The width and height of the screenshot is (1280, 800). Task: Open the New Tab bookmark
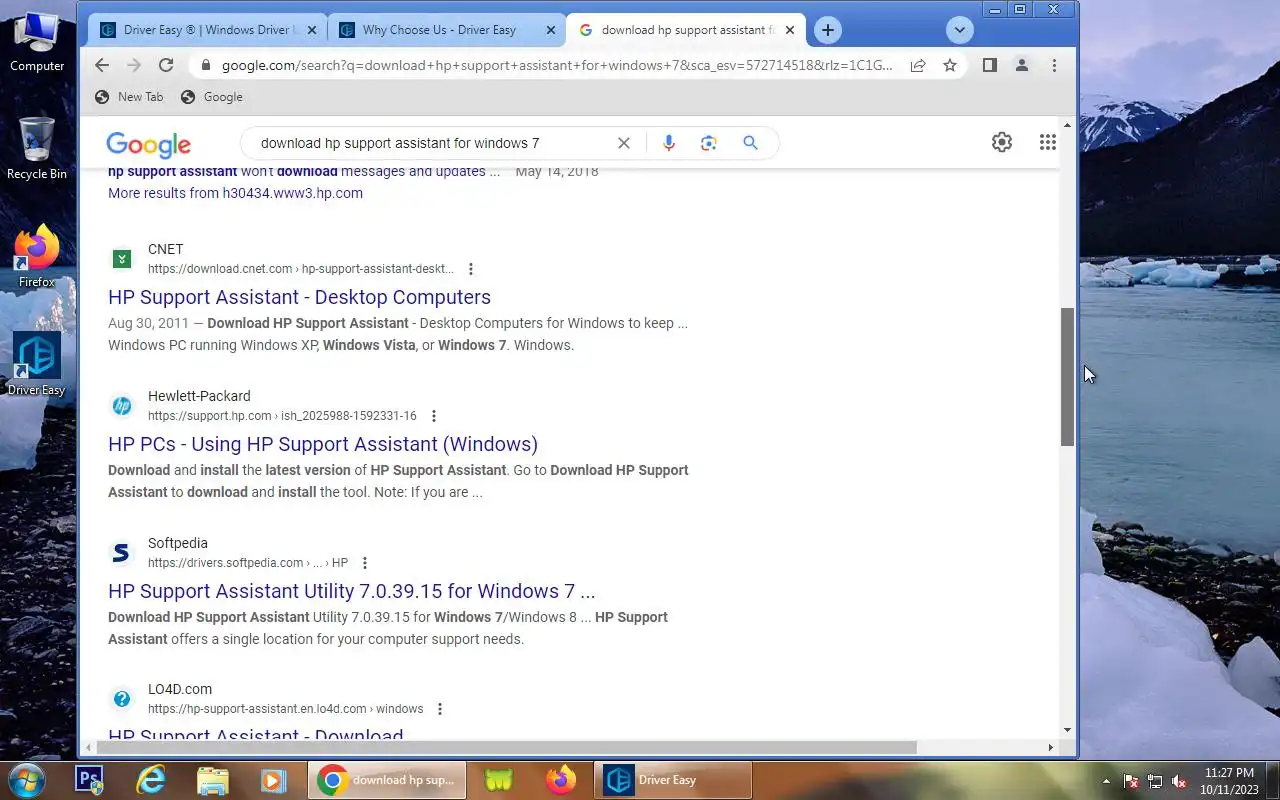pos(128,97)
